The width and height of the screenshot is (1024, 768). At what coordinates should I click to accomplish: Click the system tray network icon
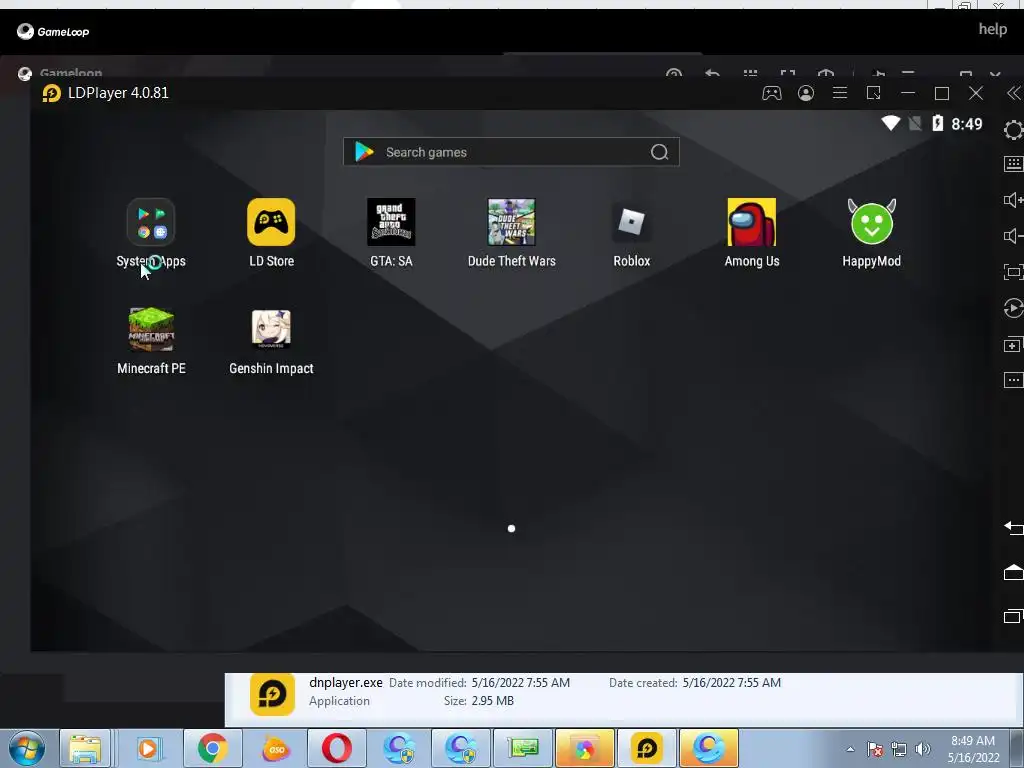click(899, 749)
